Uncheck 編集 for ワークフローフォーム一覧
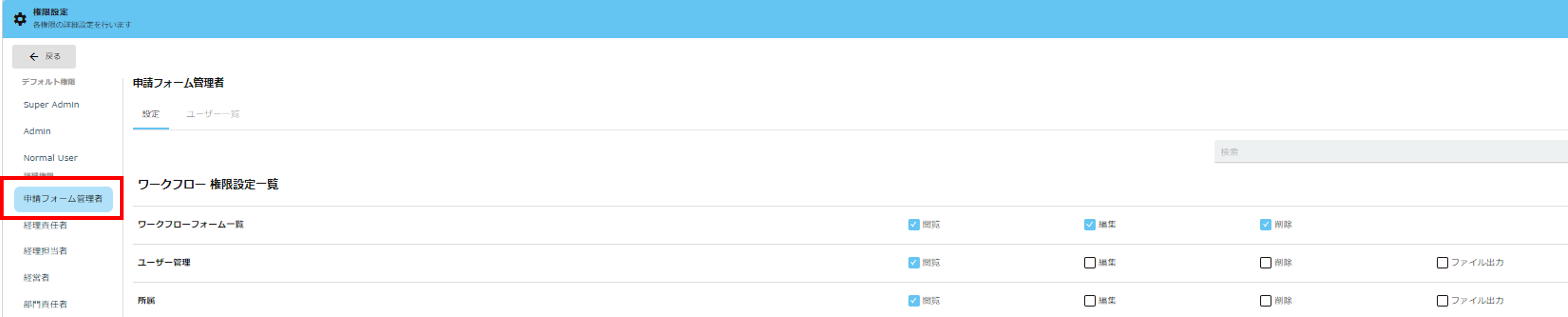The height and width of the screenshot is (317, 1568). coord(1090,224)
